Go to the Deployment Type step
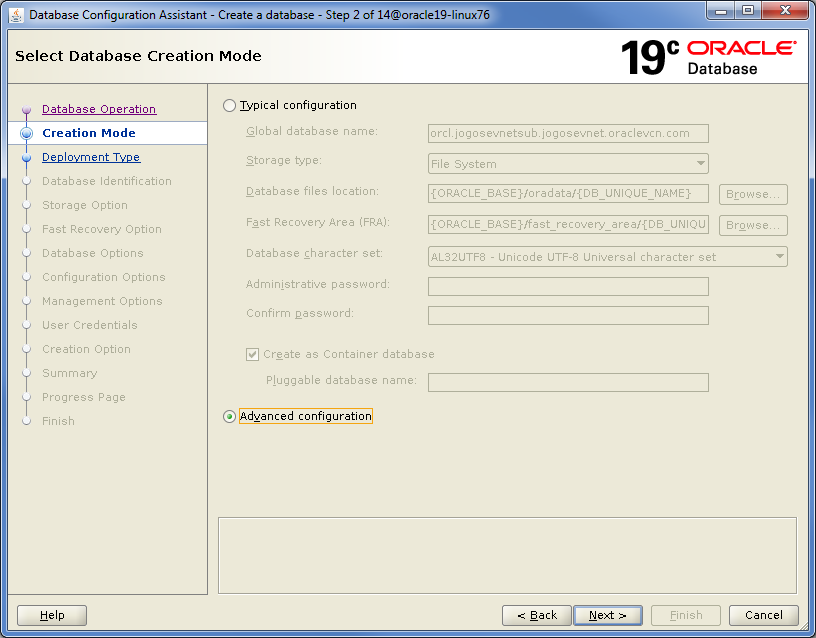 91,157
